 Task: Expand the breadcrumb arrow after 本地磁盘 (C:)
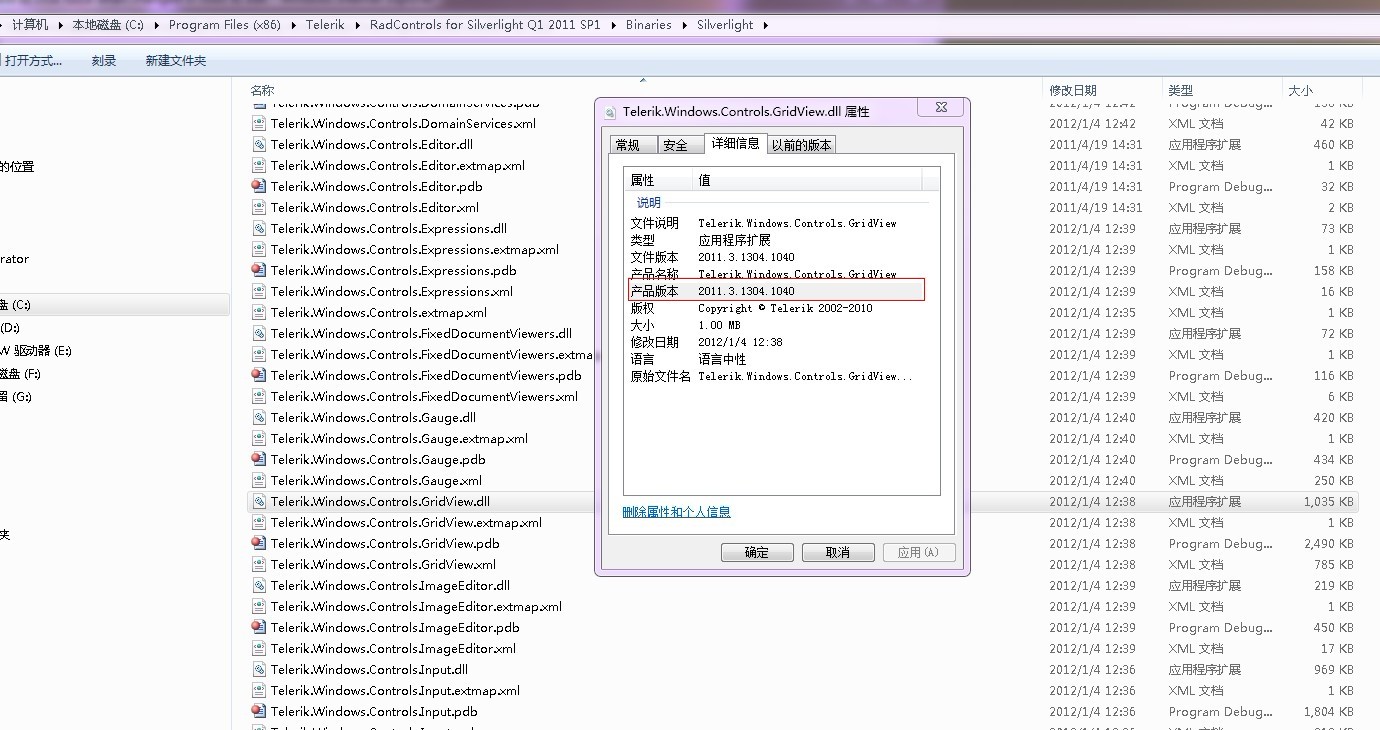coord(157,25)
